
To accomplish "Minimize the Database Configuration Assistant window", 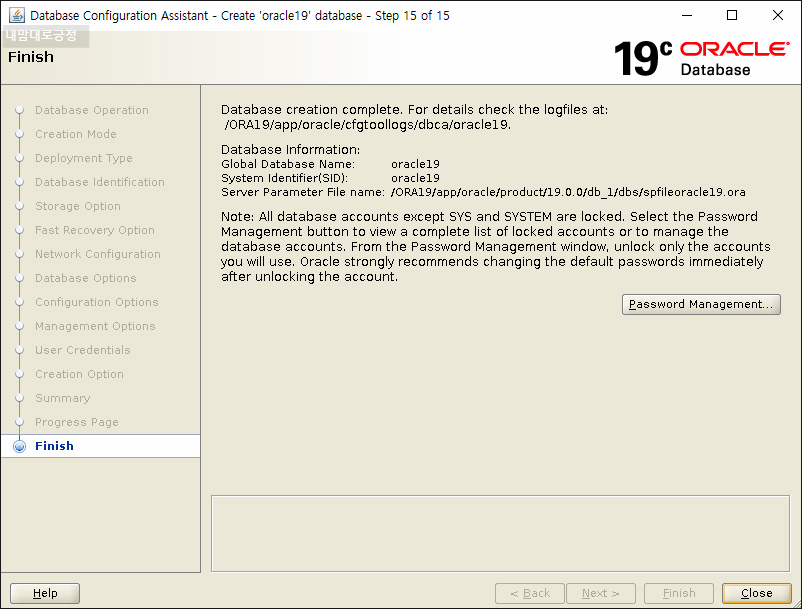I will point(687,15).
